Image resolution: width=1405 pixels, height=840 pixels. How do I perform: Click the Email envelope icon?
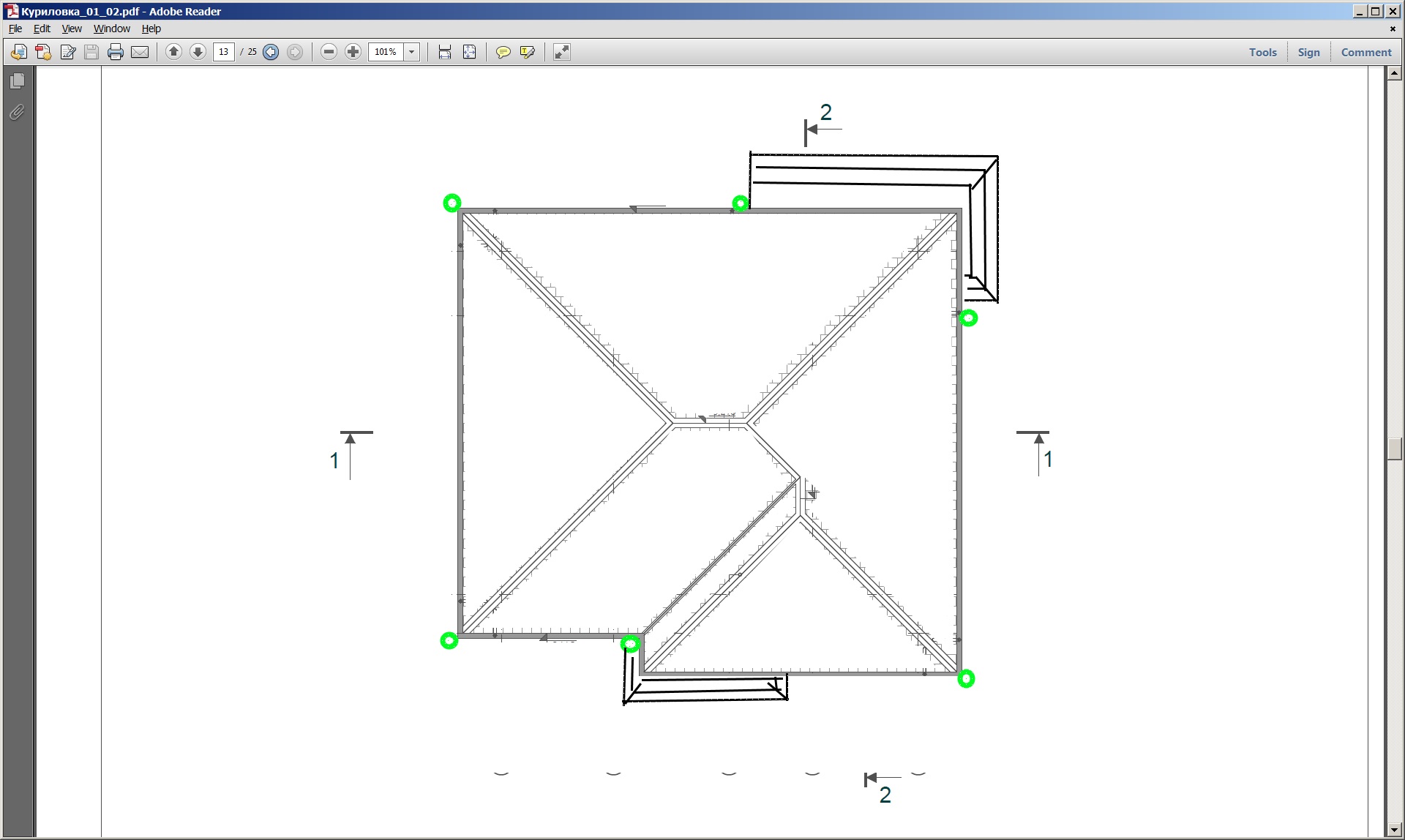tap(140, 52)
